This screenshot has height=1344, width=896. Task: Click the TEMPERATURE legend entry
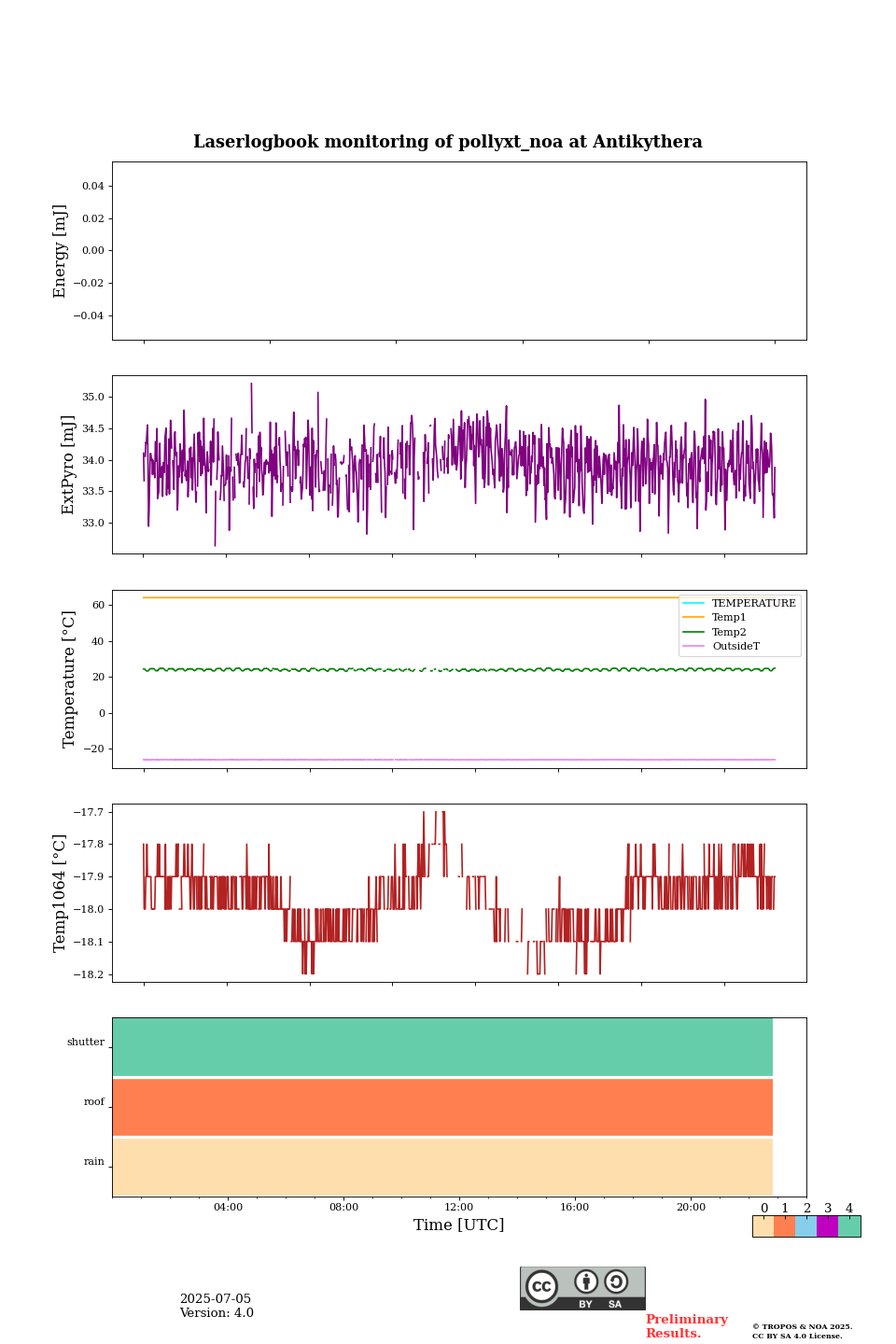(739, 603)
